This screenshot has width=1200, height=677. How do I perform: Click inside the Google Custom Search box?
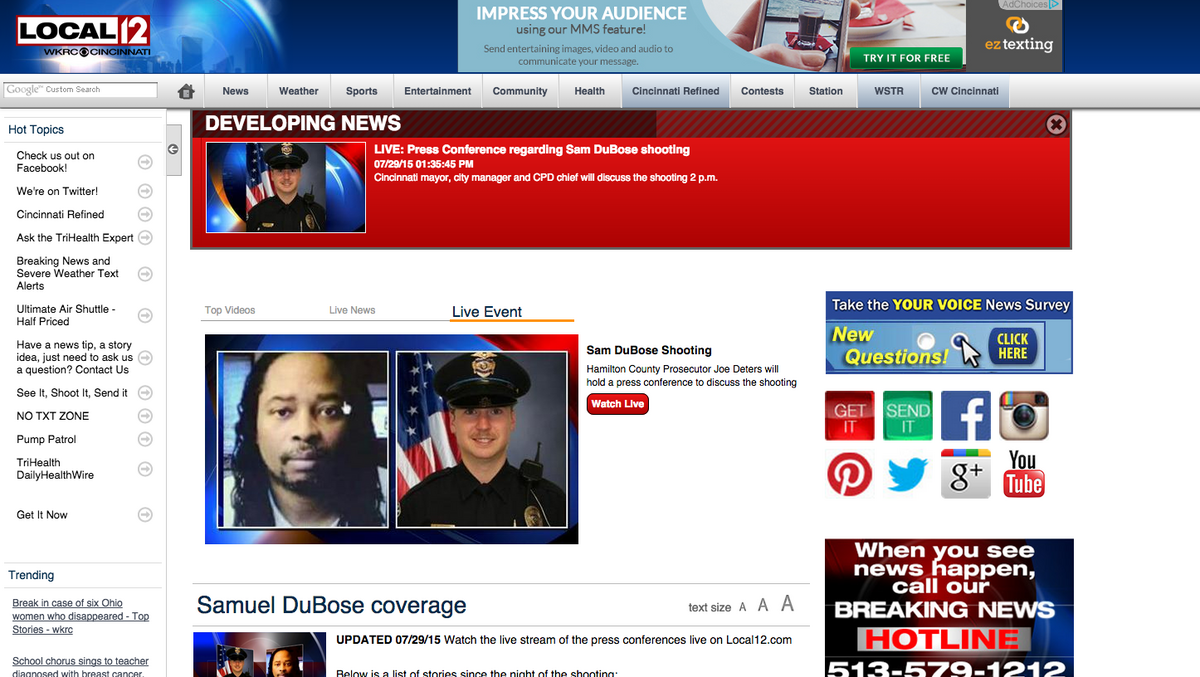click(80, 89)
